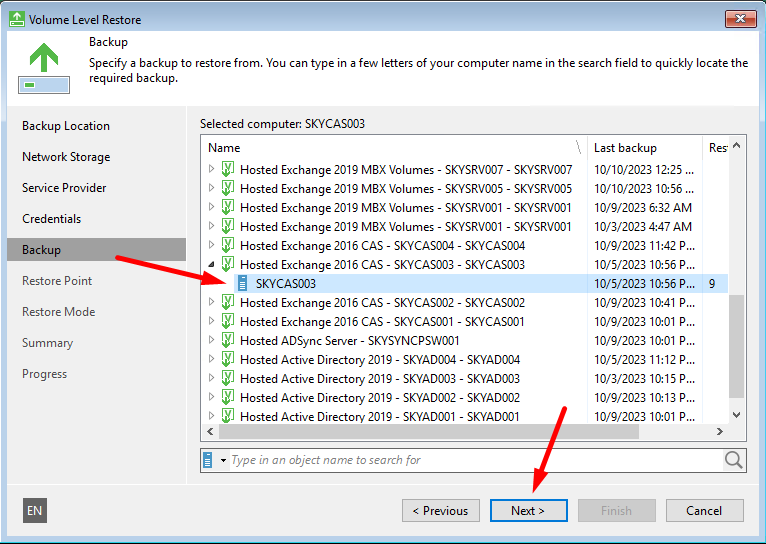Click the SKYCAS003 server icon in child row
This screenshot has width=766, height=544.
pyautogui.click(x=243, y=284)
